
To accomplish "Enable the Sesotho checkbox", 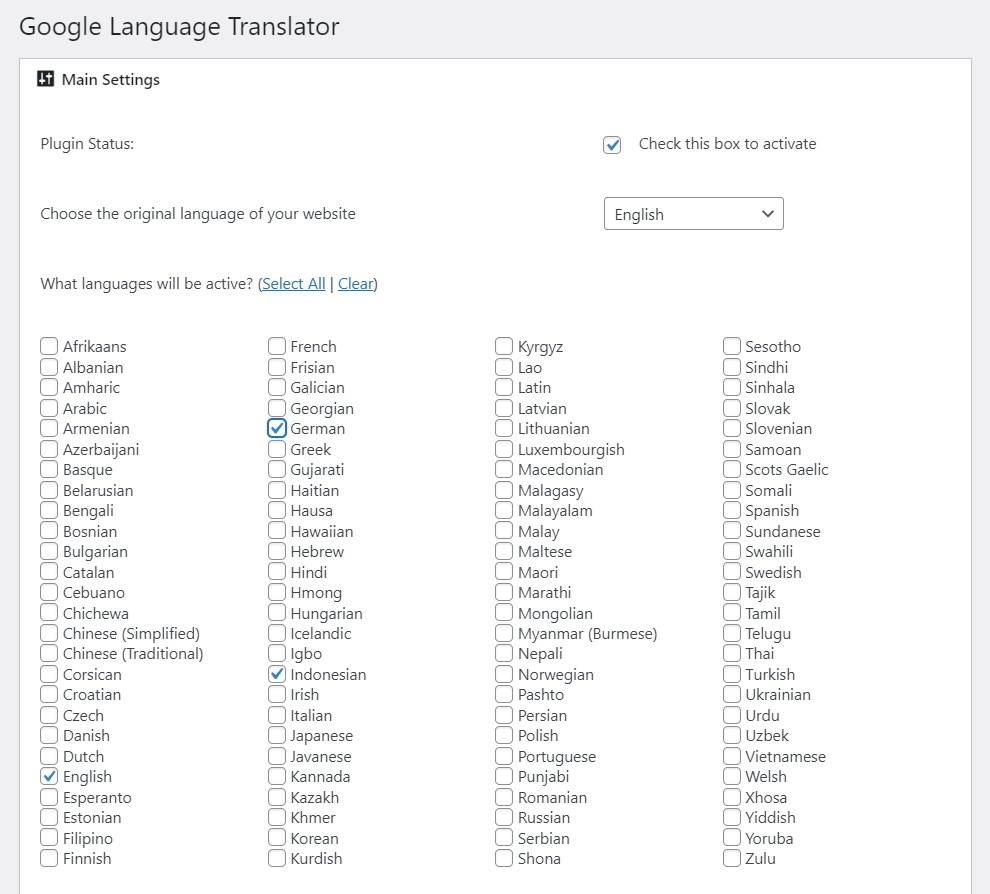I will coord(731,346).
